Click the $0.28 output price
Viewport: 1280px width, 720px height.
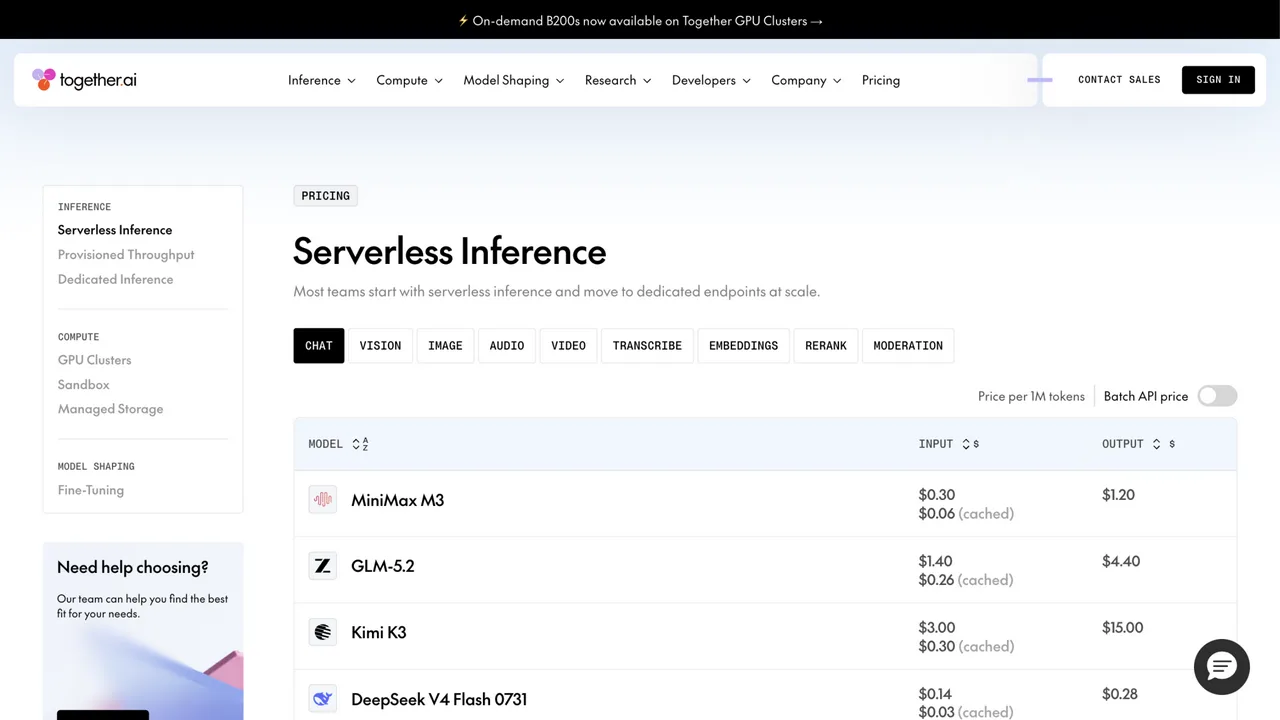[x=1120, y=694]
